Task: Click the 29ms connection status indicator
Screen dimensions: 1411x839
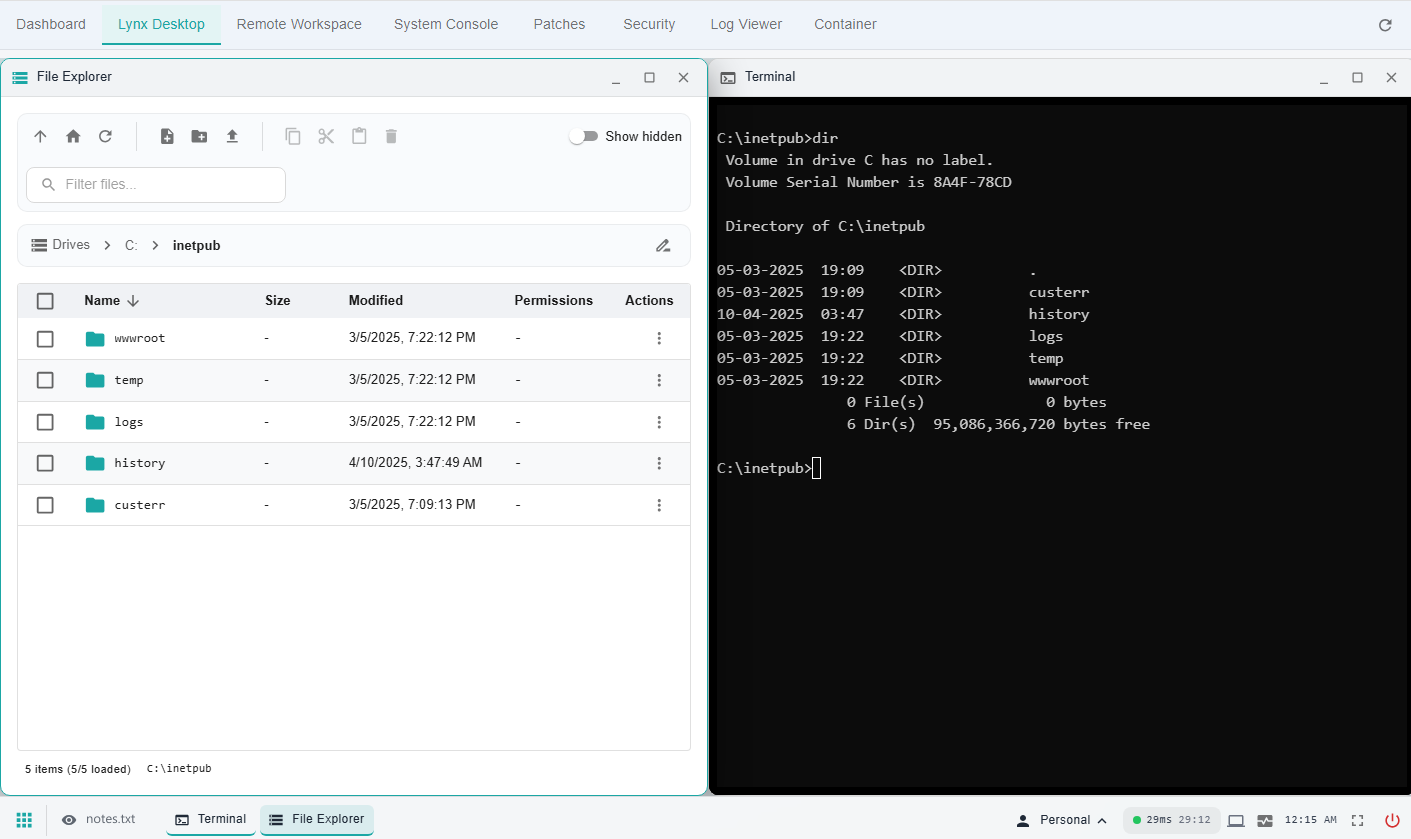Action: (x=1171, y=820)
